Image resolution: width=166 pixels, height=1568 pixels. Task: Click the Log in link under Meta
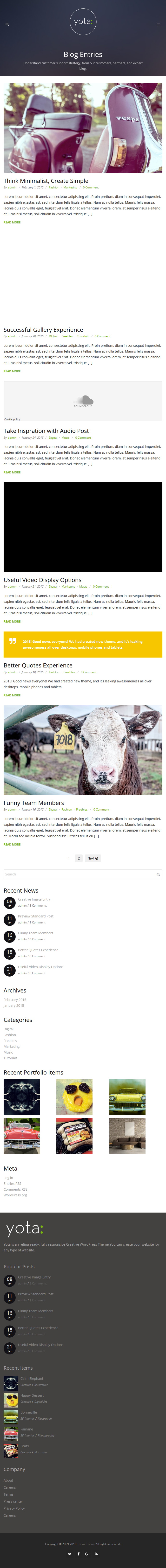[x=8, y=1178]
